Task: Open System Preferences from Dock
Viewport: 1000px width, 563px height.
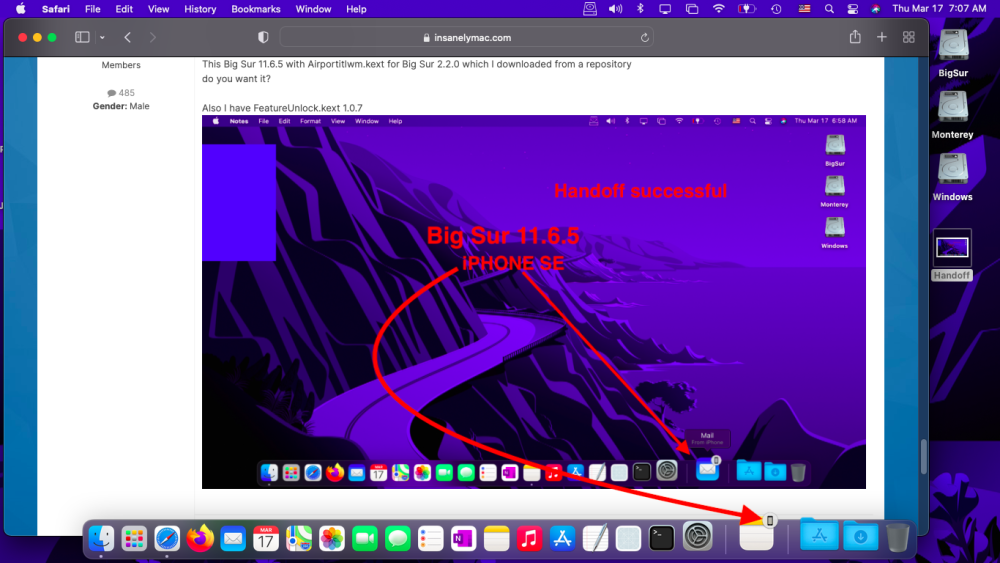Action: pyautogui.click(x=698, y=536)
